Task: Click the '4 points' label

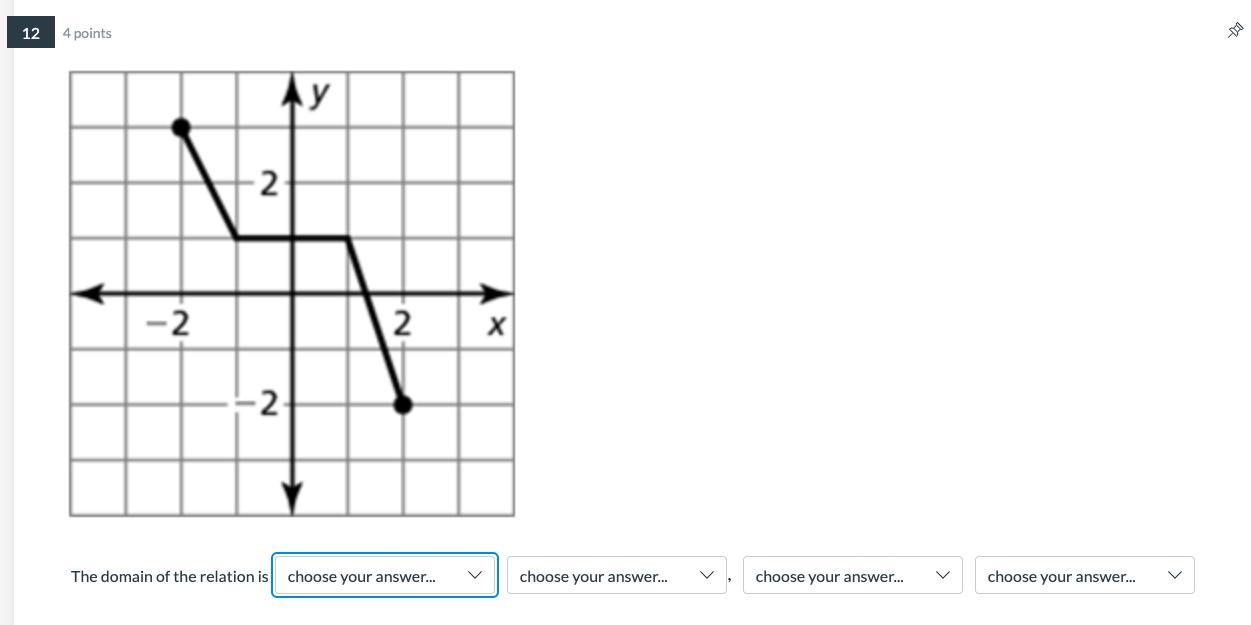Action: tap(87, 33)
